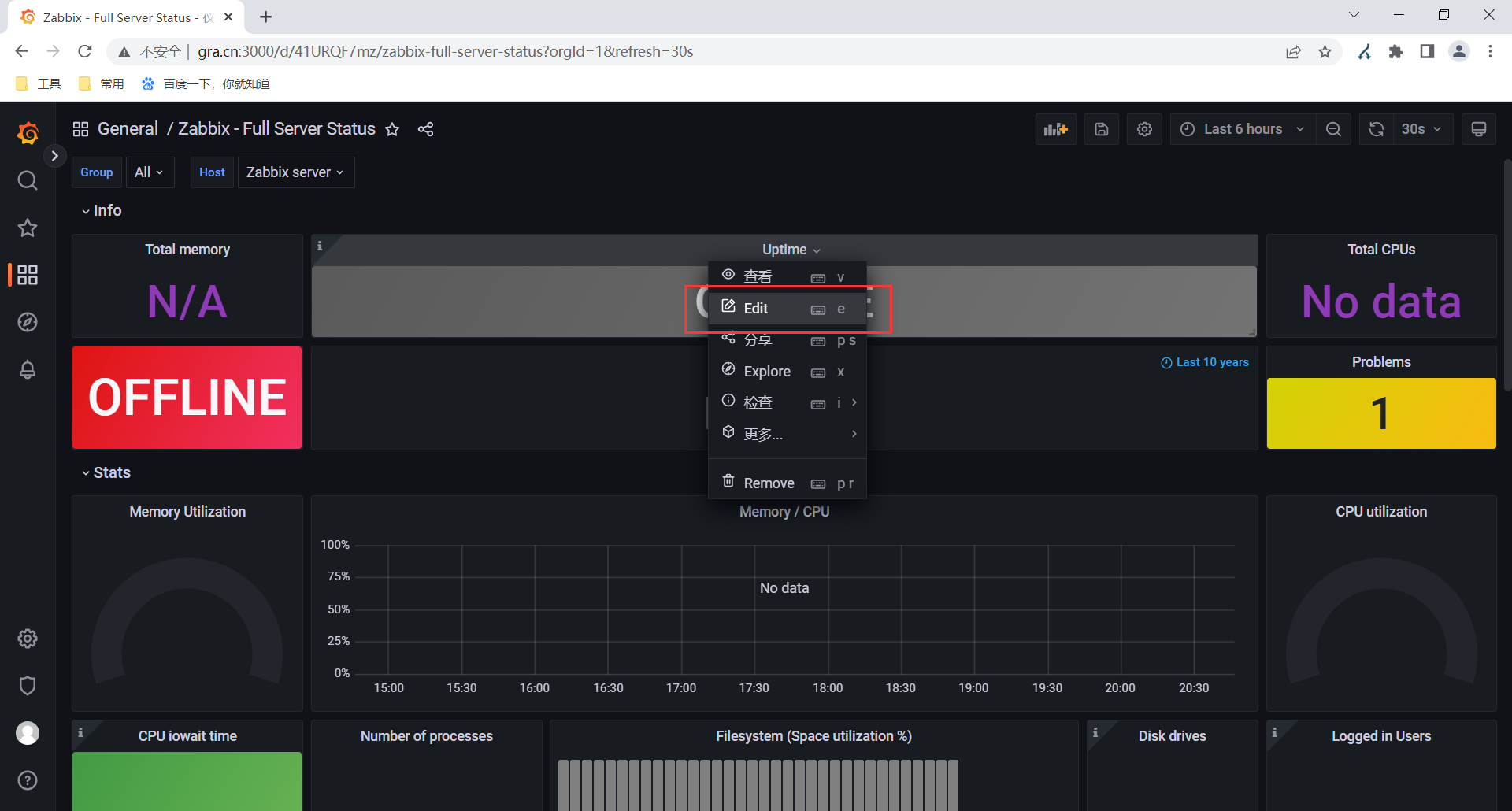Open the Help question mark icon
1512x811 pixels.
(28, 780)
